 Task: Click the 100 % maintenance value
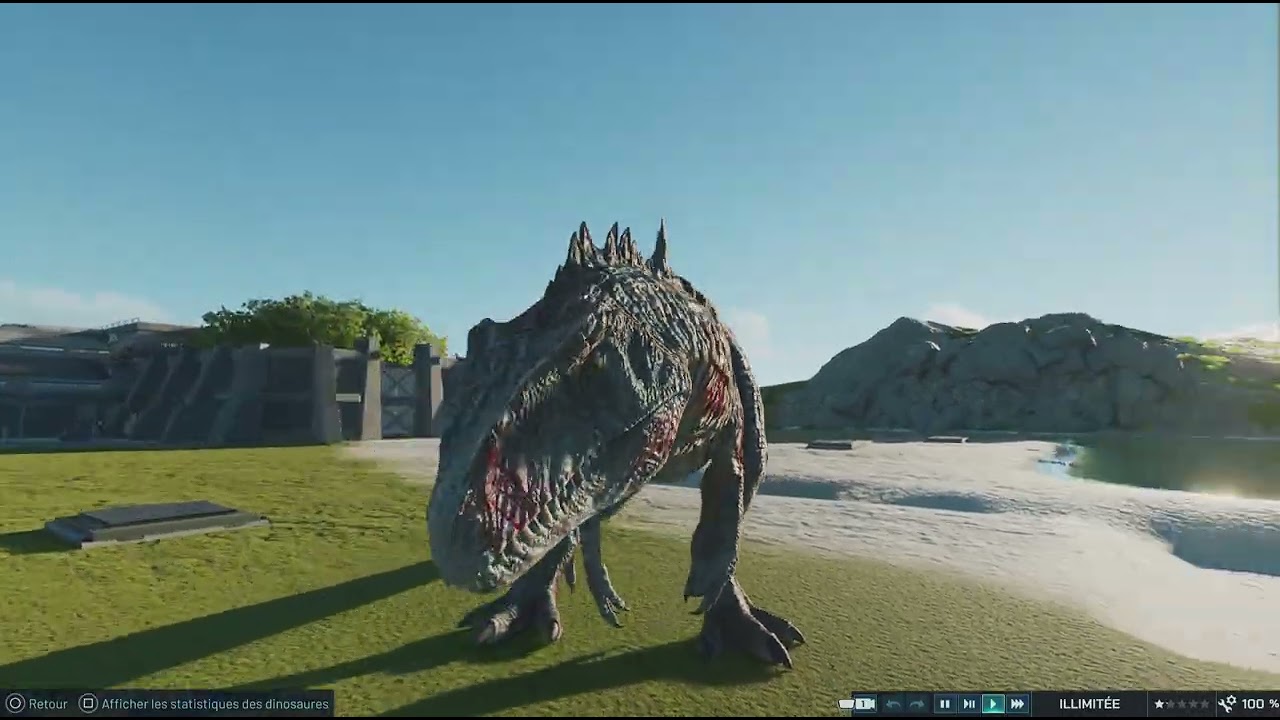pyautogui.click(x=1260, y=704)
